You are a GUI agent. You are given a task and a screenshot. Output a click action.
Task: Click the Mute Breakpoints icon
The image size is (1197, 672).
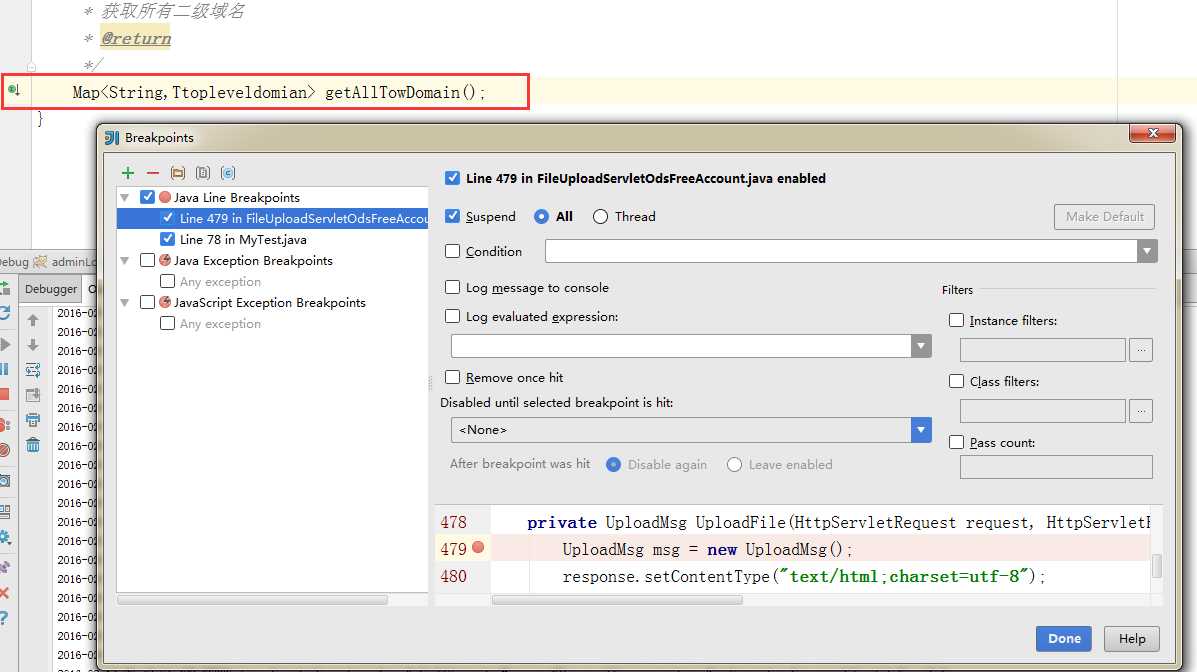tap(5, 450)
